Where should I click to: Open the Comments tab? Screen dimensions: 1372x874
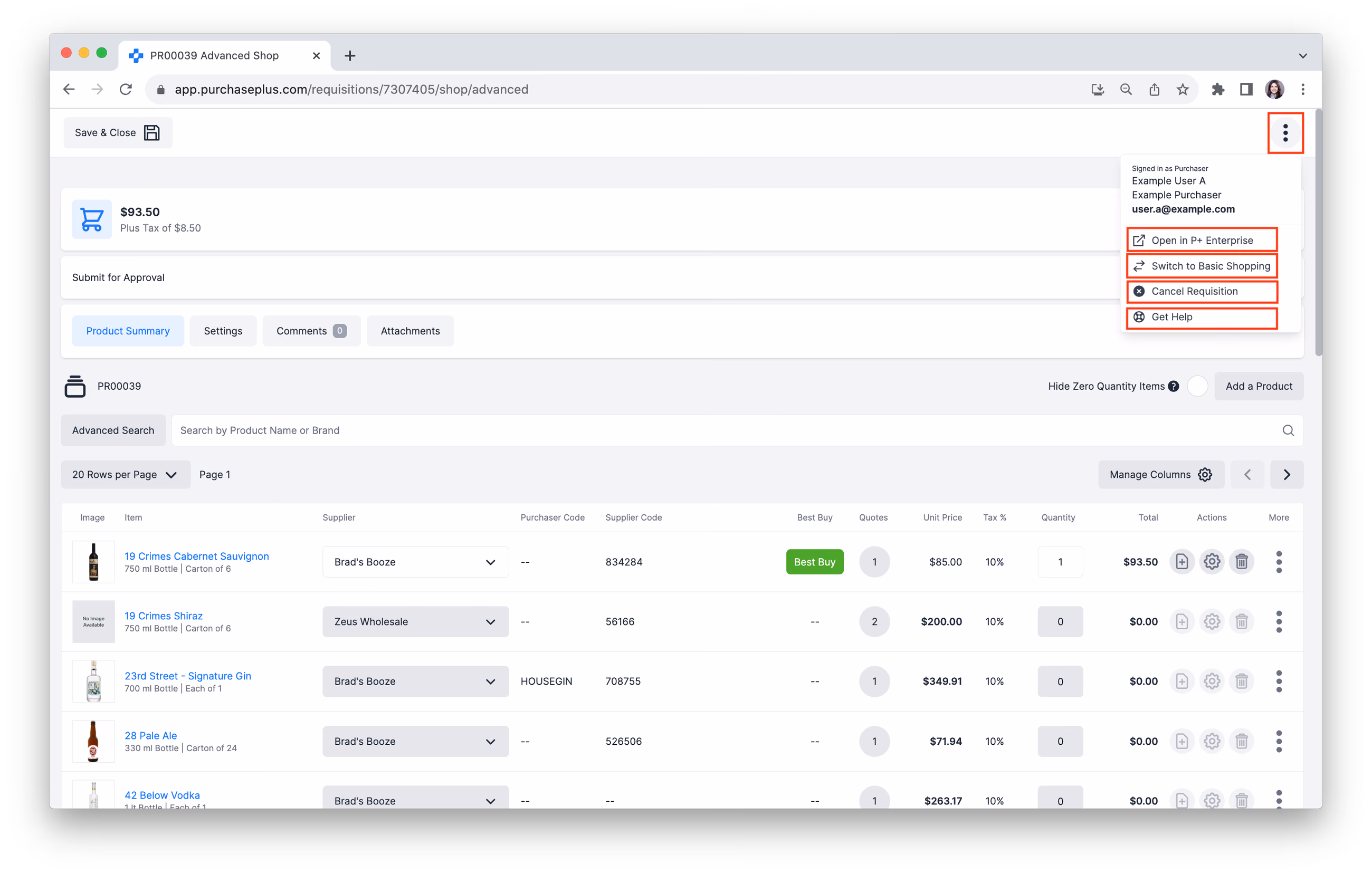[x=311, y=331]
